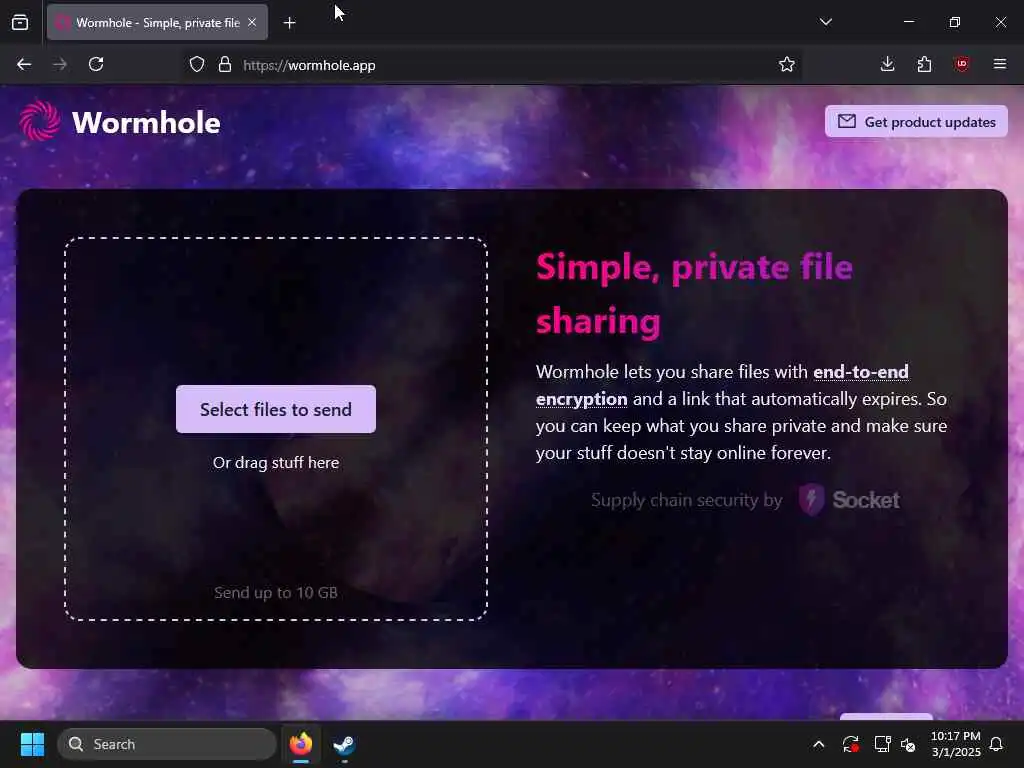Viewport: 1024px width, 768px height.
Task: Open the tracking protection shield icon
Action: point(197,65)
